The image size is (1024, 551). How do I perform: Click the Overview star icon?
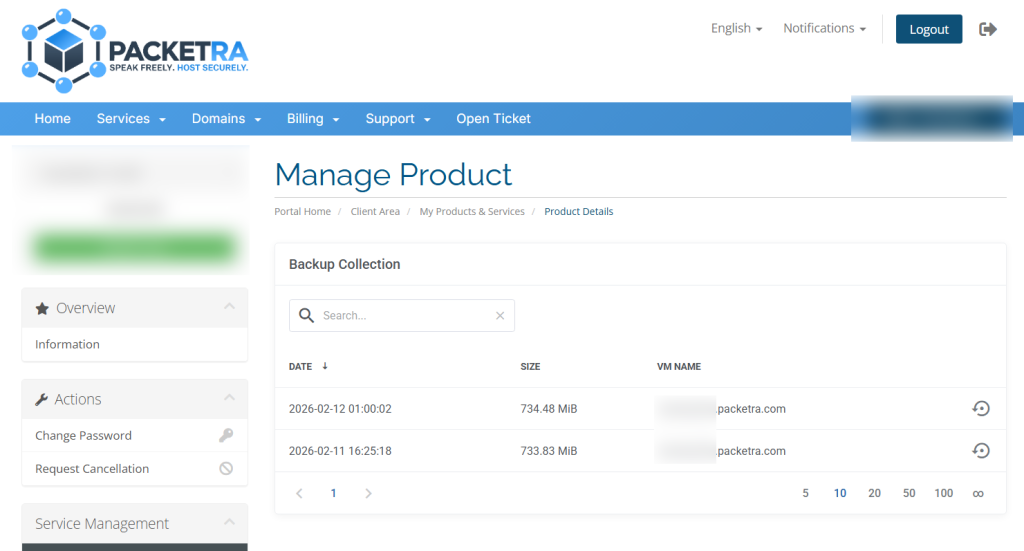(42, 308)
